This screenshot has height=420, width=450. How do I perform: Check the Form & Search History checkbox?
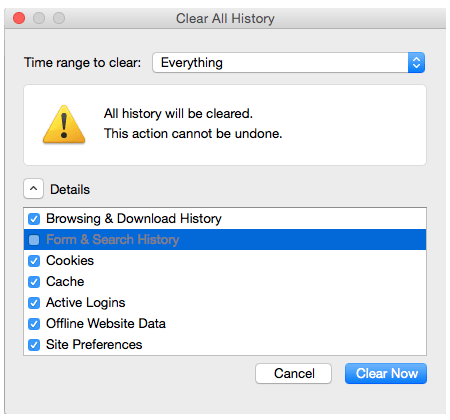pos(34,240)
